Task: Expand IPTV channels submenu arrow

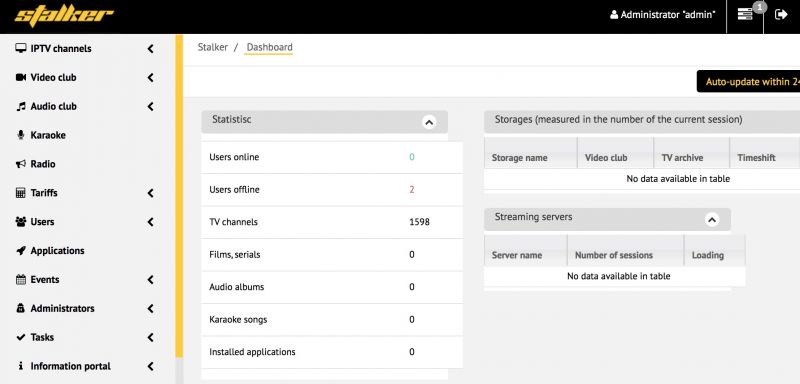Action: (x=151, y=48)
